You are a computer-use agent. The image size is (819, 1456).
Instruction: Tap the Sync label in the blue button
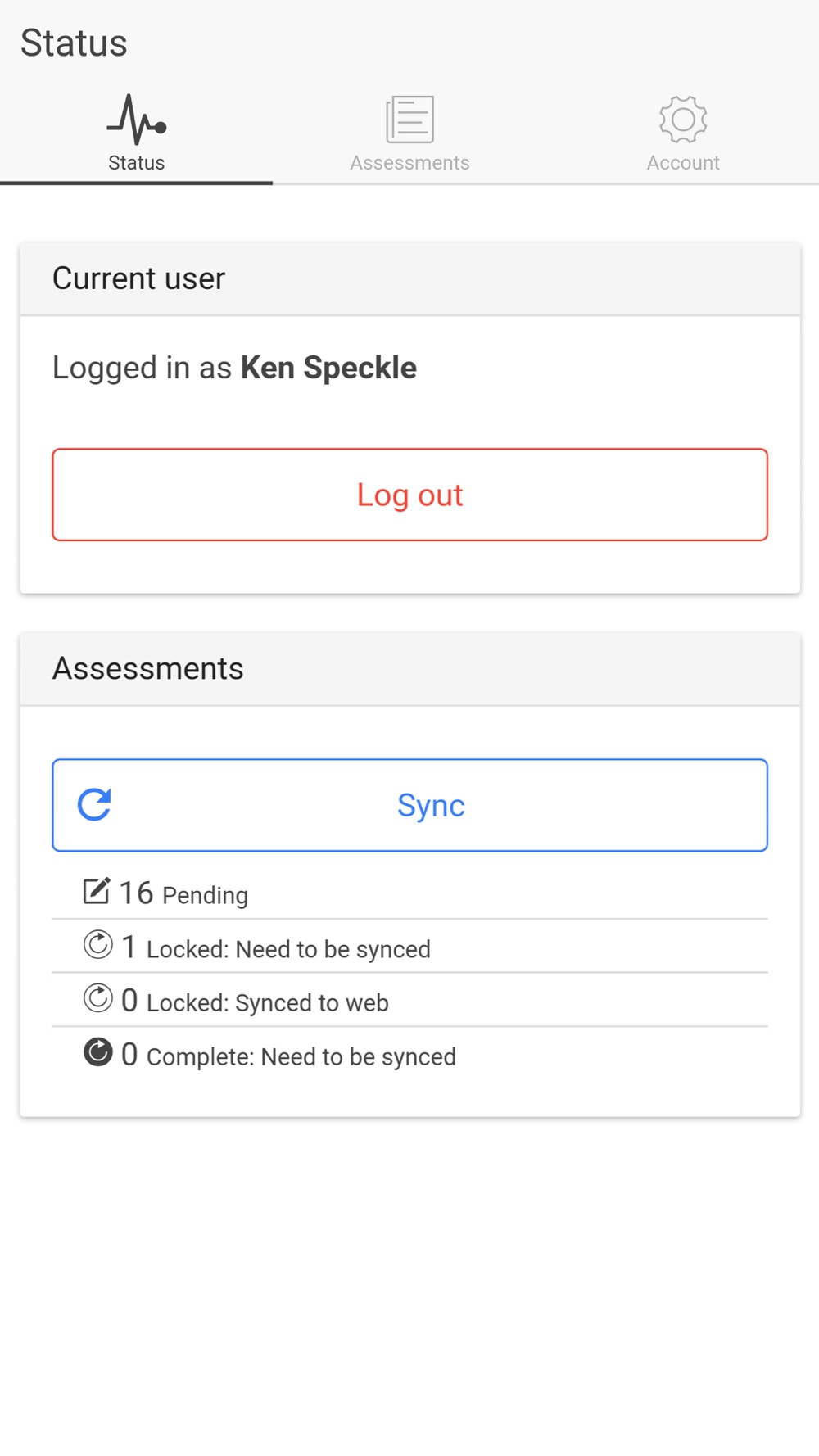(431, 806)
